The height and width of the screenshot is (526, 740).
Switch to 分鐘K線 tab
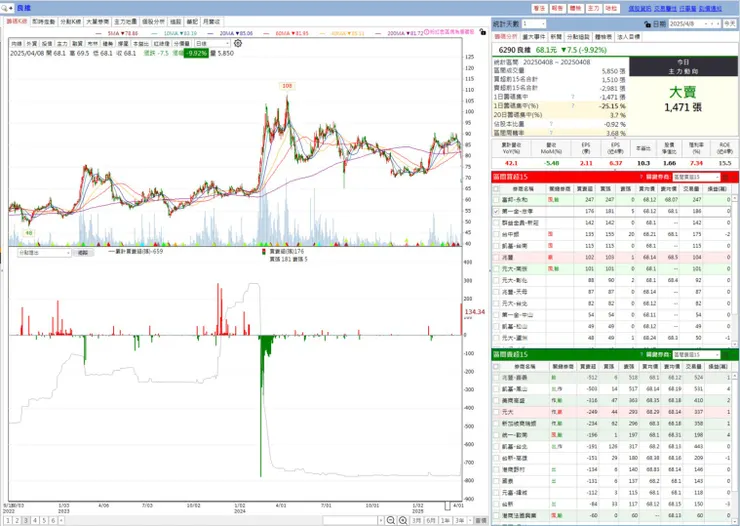(x=70, y=22)
